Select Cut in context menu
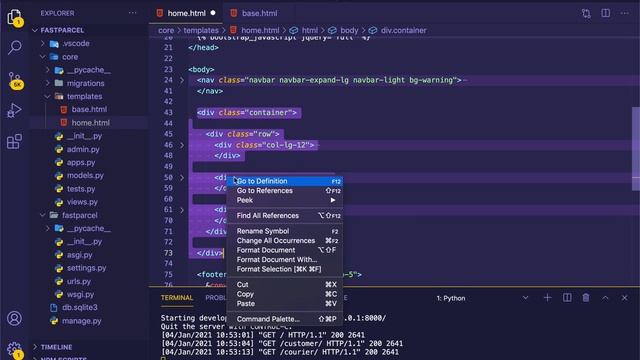 [x=285, y=284]
